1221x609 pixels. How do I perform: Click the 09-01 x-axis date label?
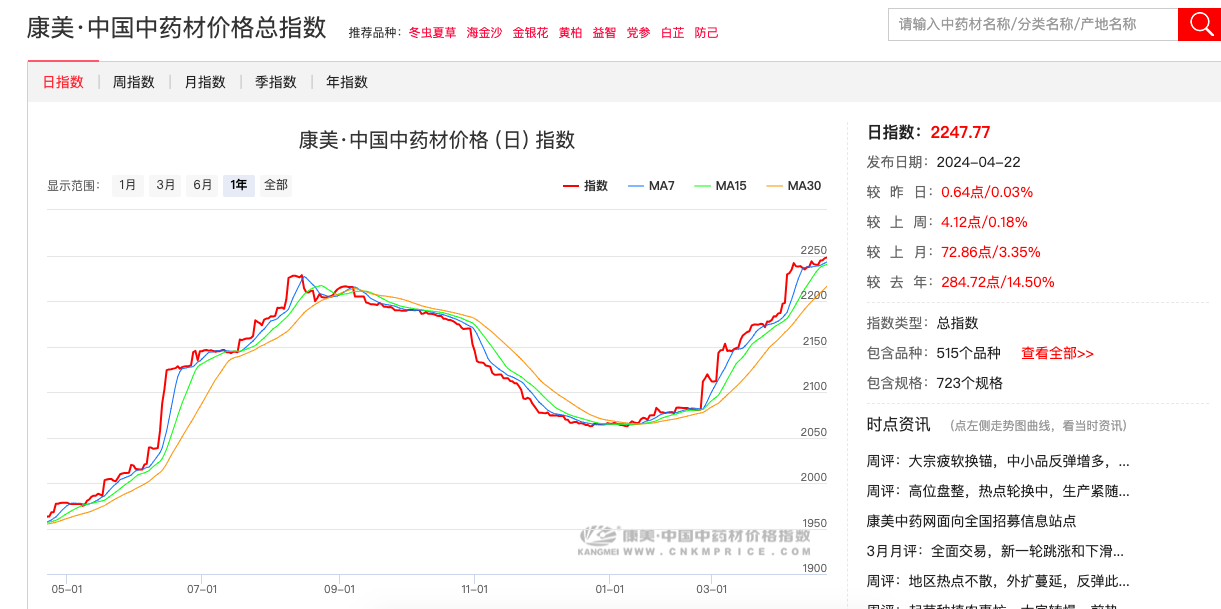[339, 589]
